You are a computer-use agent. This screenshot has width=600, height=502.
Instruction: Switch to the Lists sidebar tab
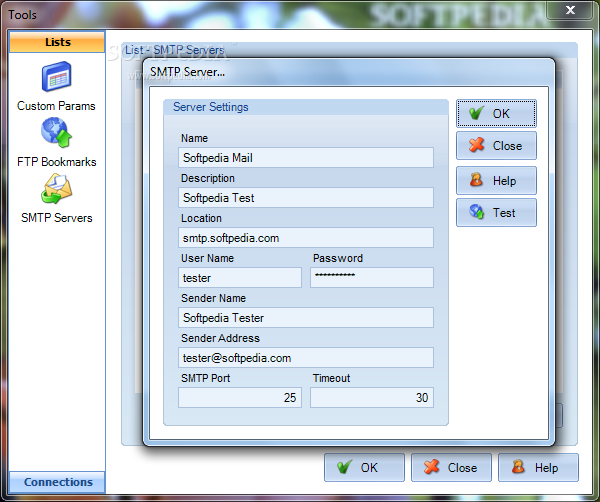pyautogui.click(x=57, y=42)
